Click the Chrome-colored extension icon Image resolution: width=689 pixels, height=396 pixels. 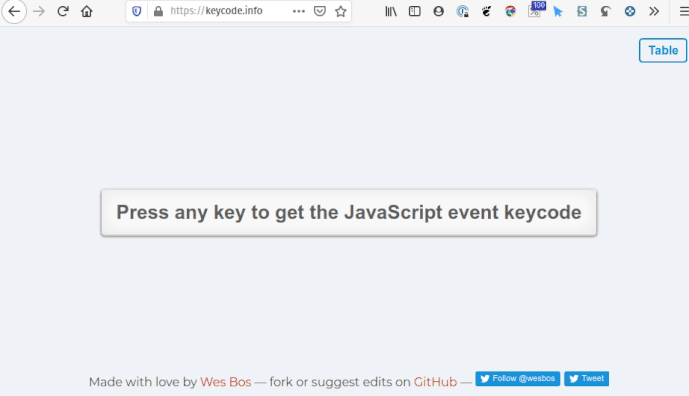pyautogui.click(x=510, y=11)
